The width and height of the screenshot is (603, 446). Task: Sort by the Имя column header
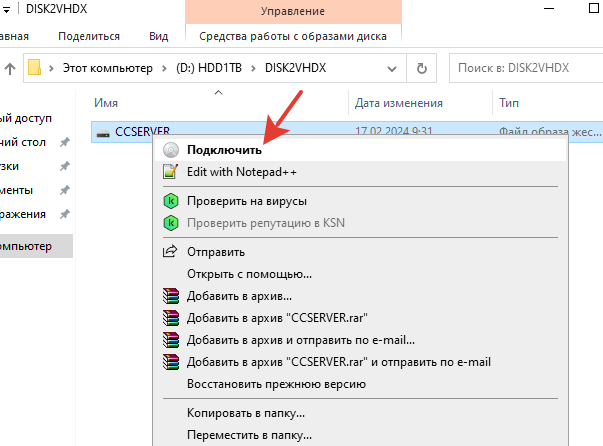pos(106,103)
